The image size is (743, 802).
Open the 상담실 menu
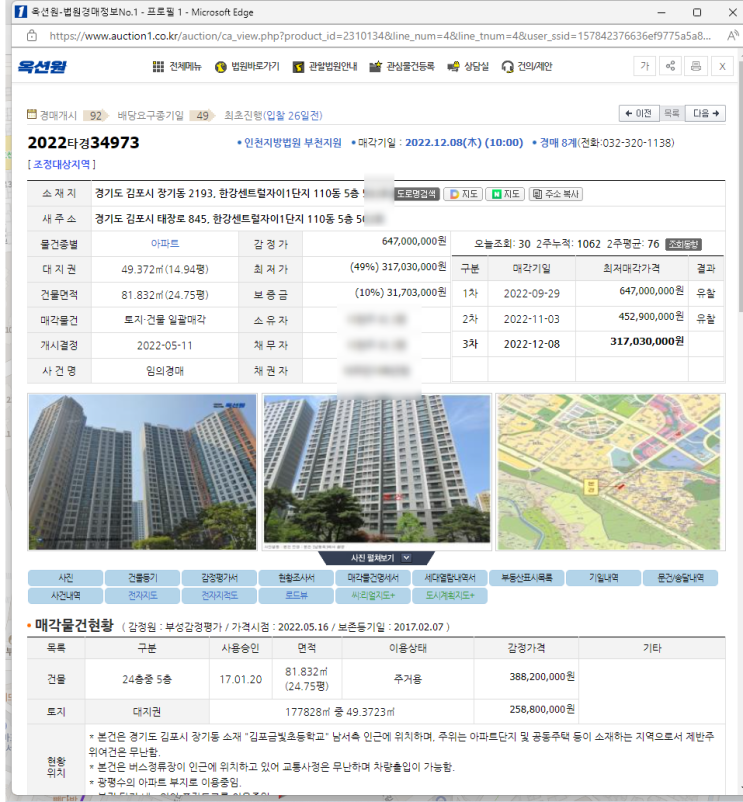468,66
